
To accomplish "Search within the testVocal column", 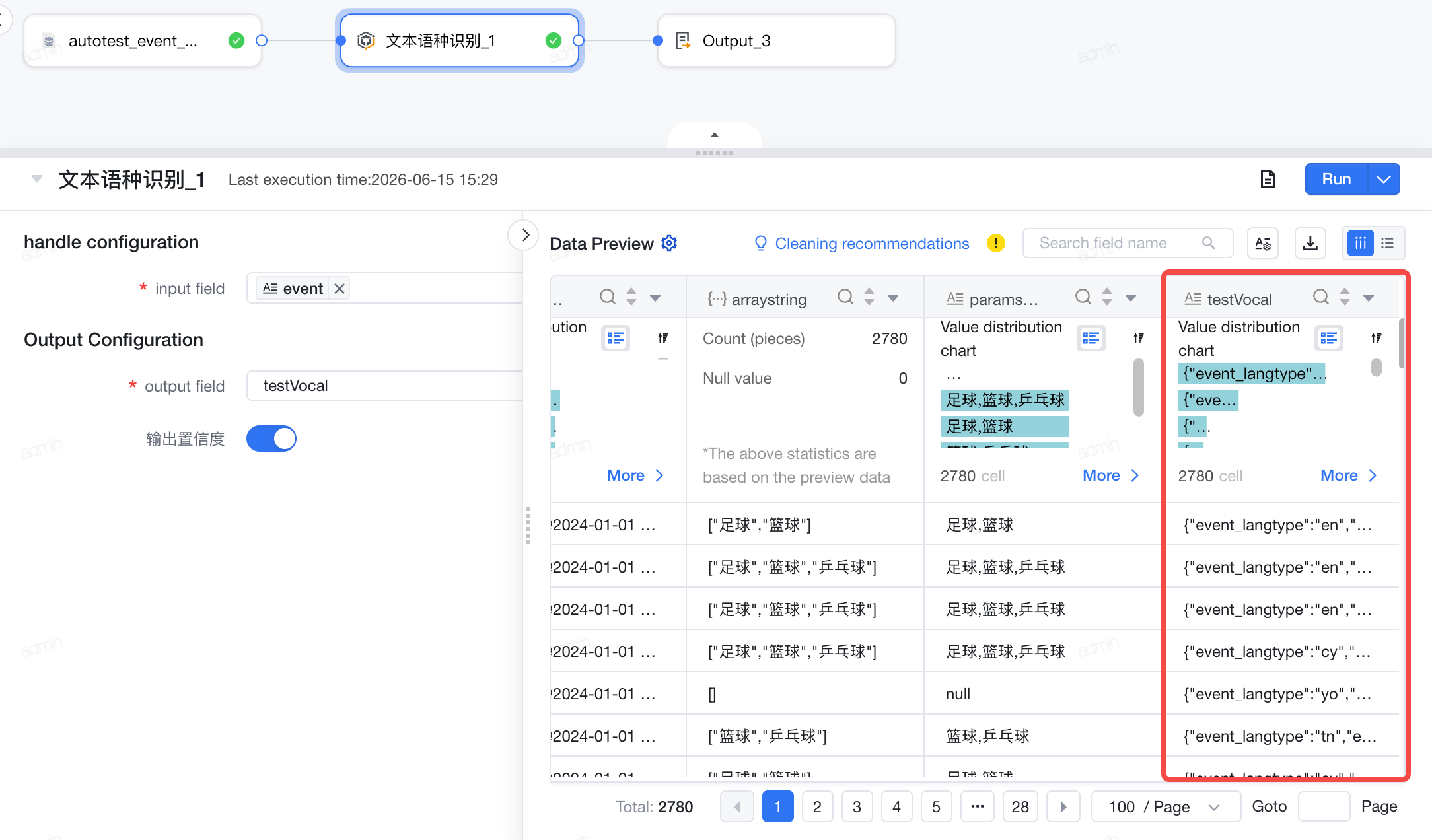I will (x=1320, y=297).
